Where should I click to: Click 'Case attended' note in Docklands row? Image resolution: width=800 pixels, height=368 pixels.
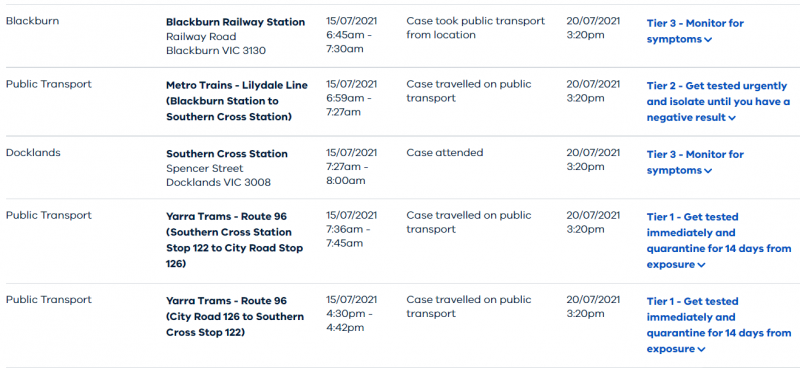(x=445, y=153)
